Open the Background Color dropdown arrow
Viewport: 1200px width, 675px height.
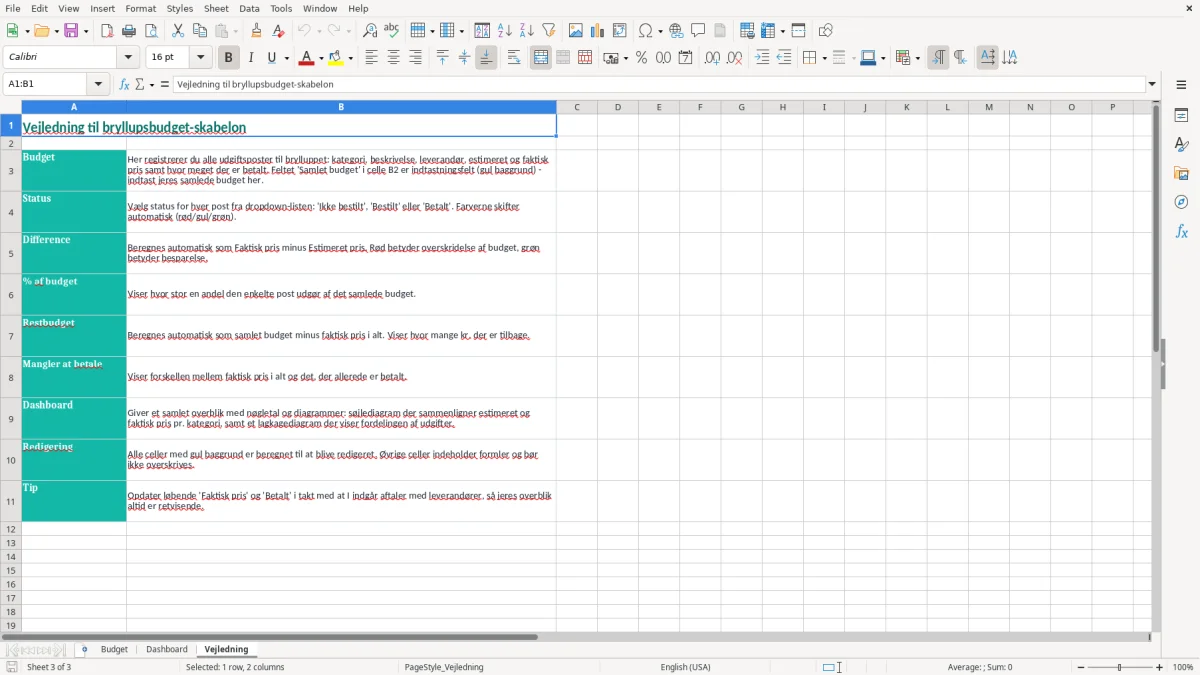point(350,58)
